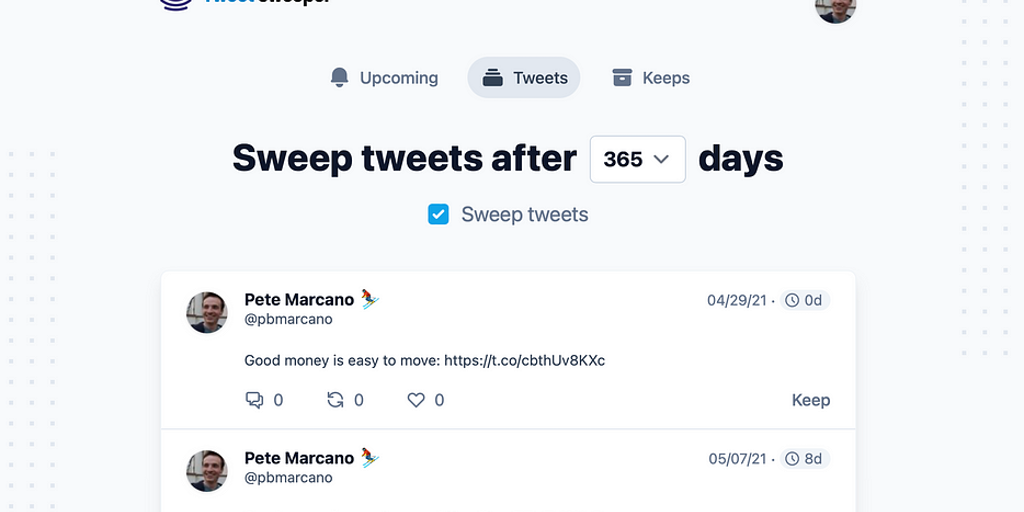Click the clock icon beside 8d

[x=792, y=459]
